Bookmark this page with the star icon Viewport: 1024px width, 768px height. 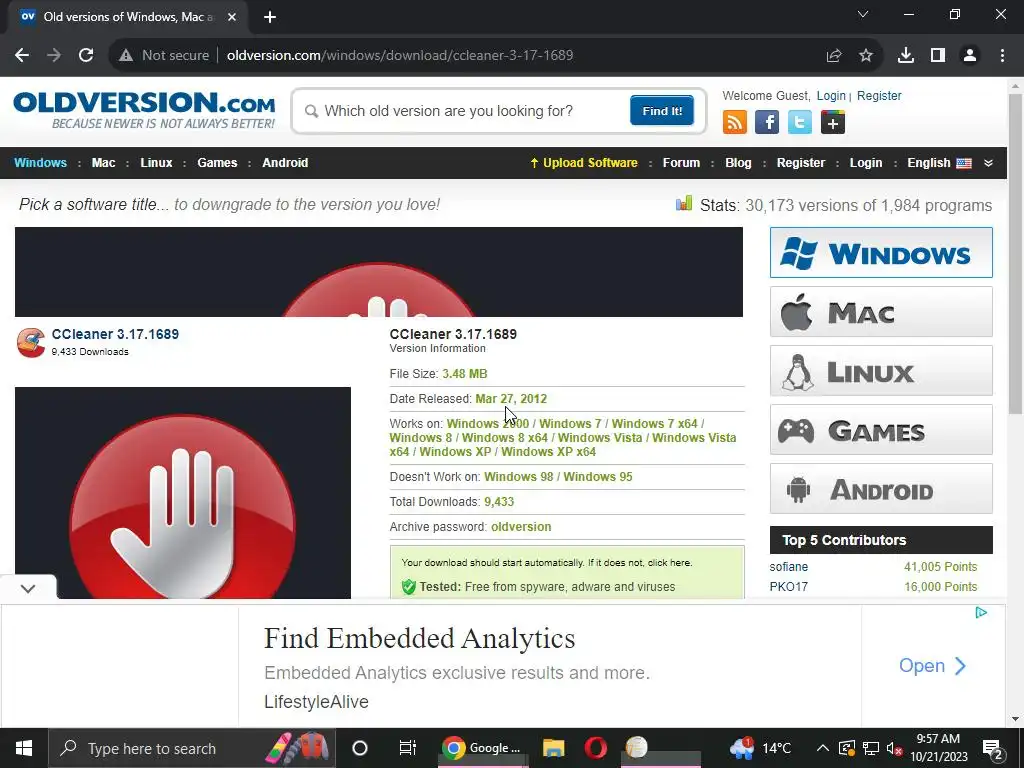[x=866, y=56]
